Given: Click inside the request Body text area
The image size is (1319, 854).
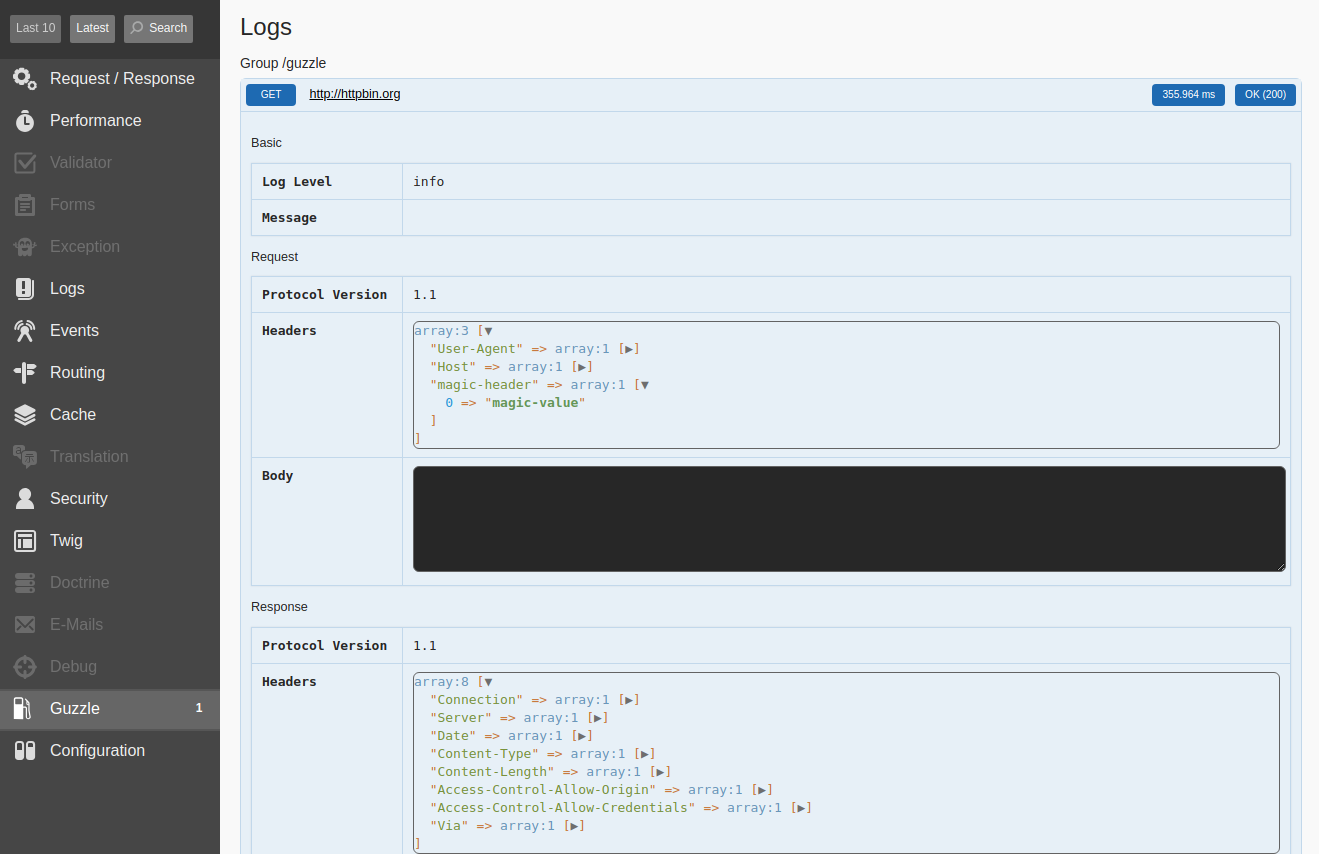Looking at the screenshot, I should [x=849, y=519].
